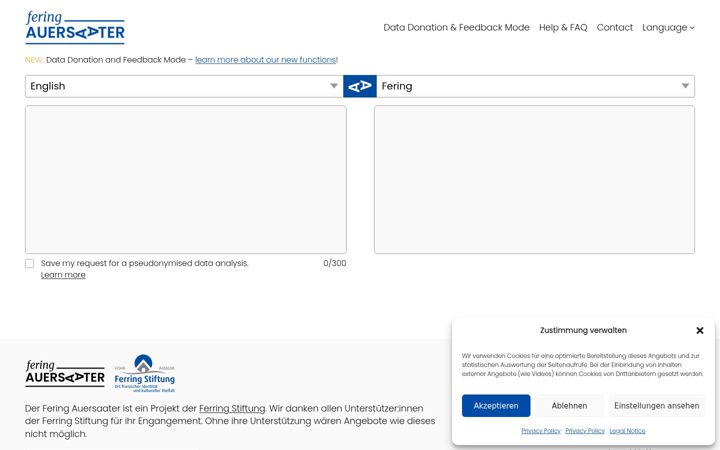This screenshot has width=720, height=450.
Task: Click the Zustimmung verwalten heading
Action: click(x=583, y=330)
